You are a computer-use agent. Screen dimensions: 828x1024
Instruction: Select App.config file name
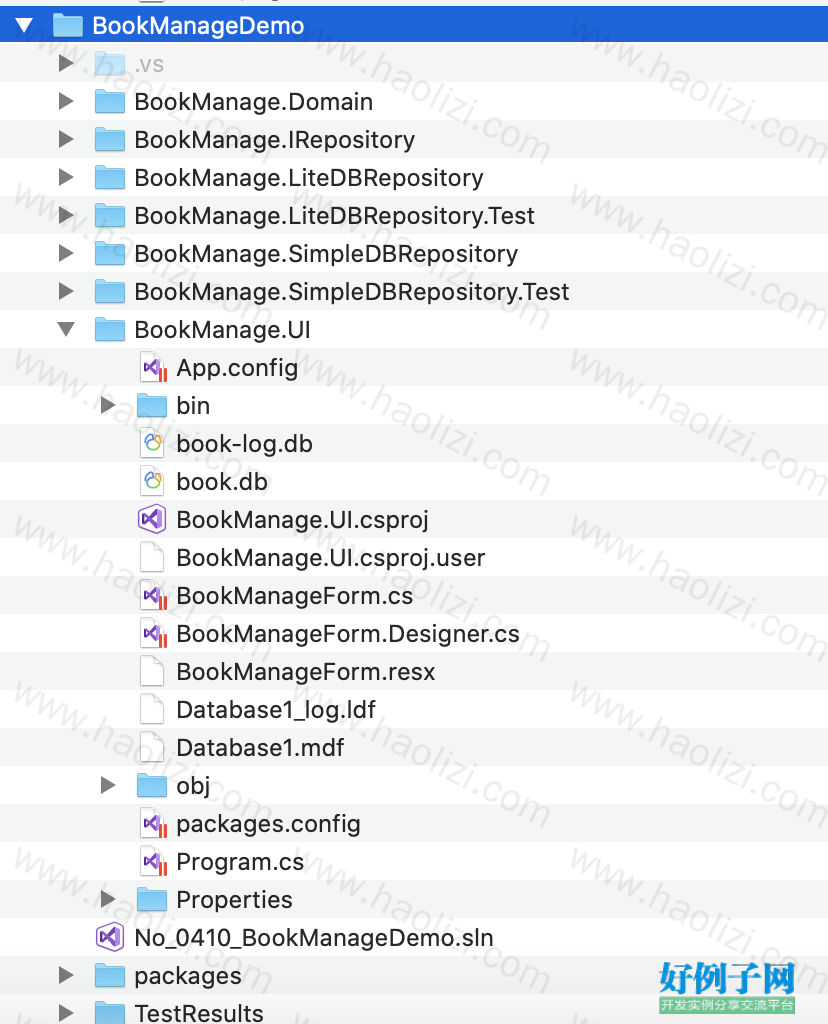point(237,368)
